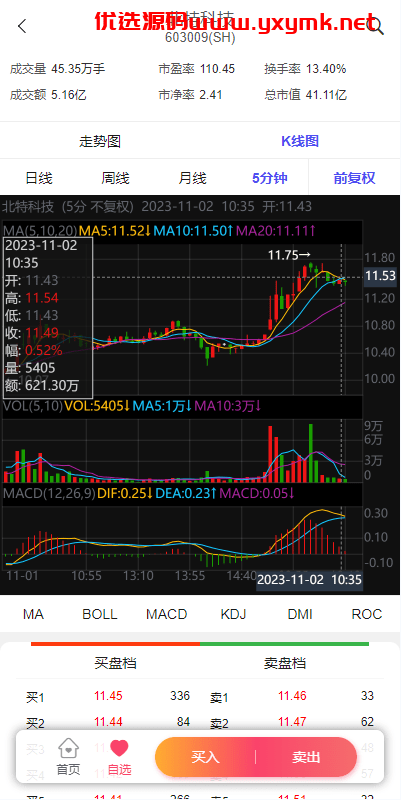The width and height of the screenshot is (401, 800).
Task: Click the tallest green volume bar
Action: [310, 453]
